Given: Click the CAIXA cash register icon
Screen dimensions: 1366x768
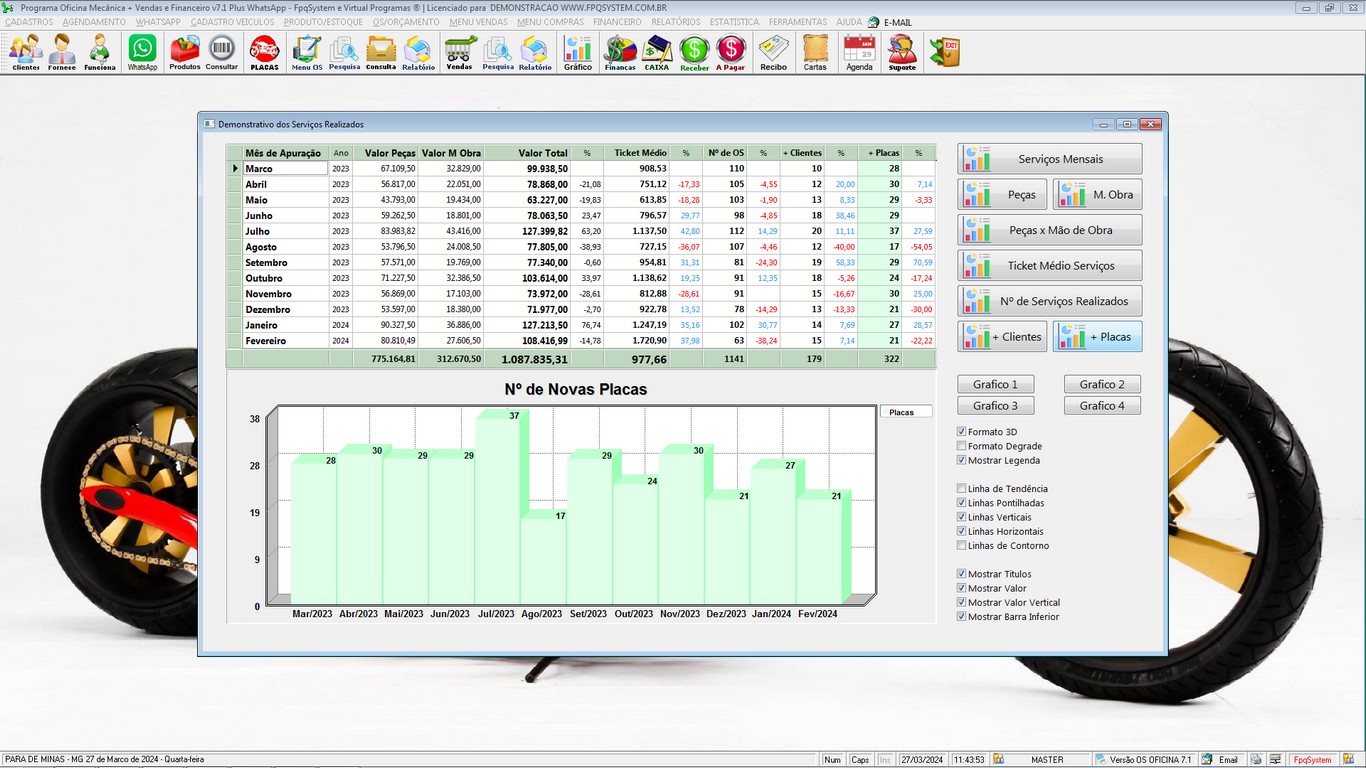Looking at the screenshot, I should tap(656, 52).
